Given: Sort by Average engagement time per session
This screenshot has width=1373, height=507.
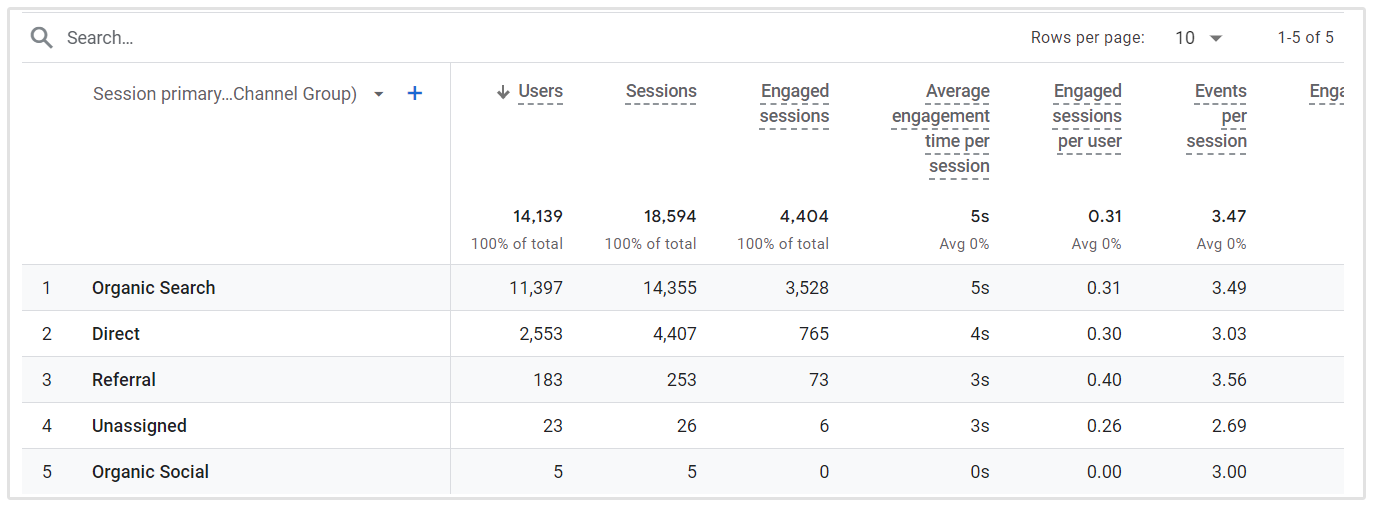Looking at the screenshot, I should 941,129.
